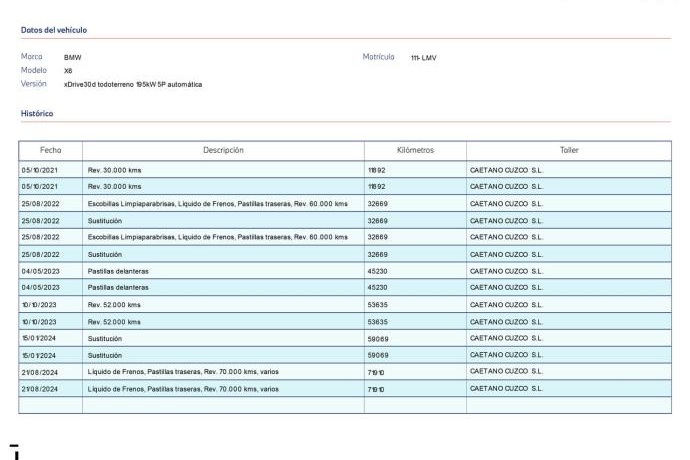Select the Versión field label

pyautogui.click(x=35, y=84)
